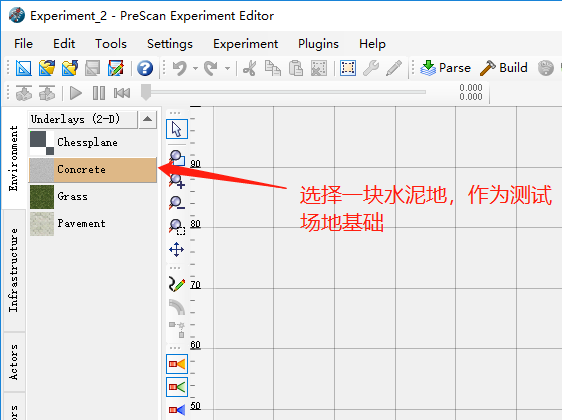
Task: Click the second greyed 3D object icon
Action: pos(47,93)
